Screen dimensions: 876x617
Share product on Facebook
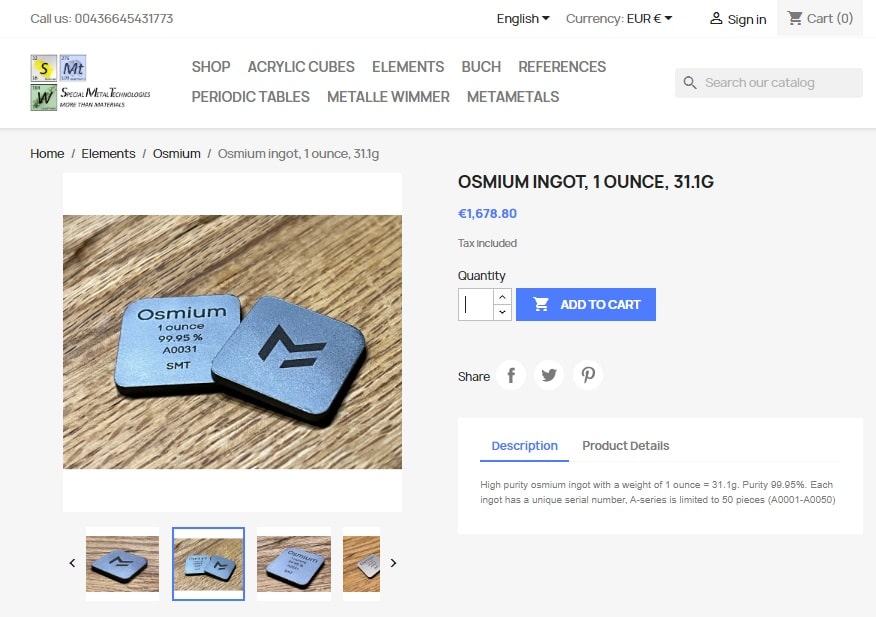[511, 375]
